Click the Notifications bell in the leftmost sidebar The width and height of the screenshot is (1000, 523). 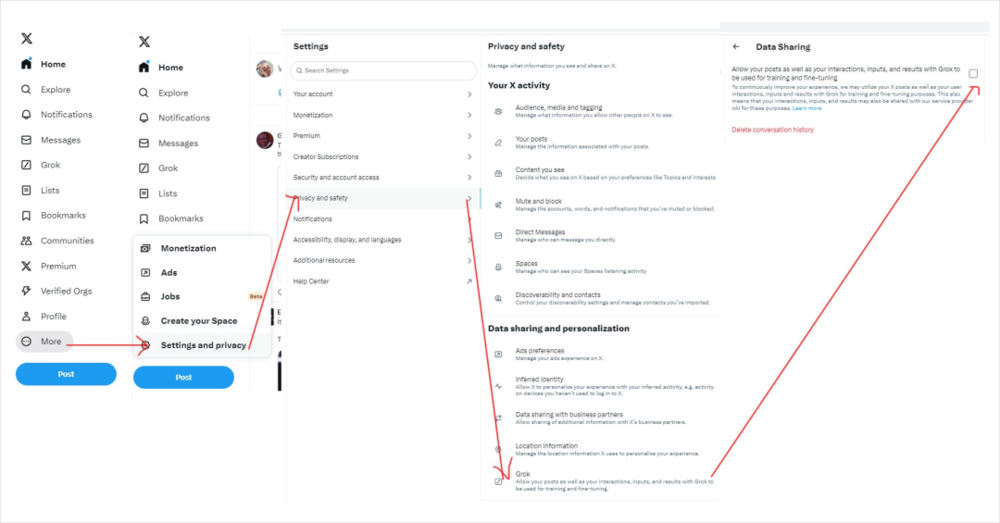point(26,115)
